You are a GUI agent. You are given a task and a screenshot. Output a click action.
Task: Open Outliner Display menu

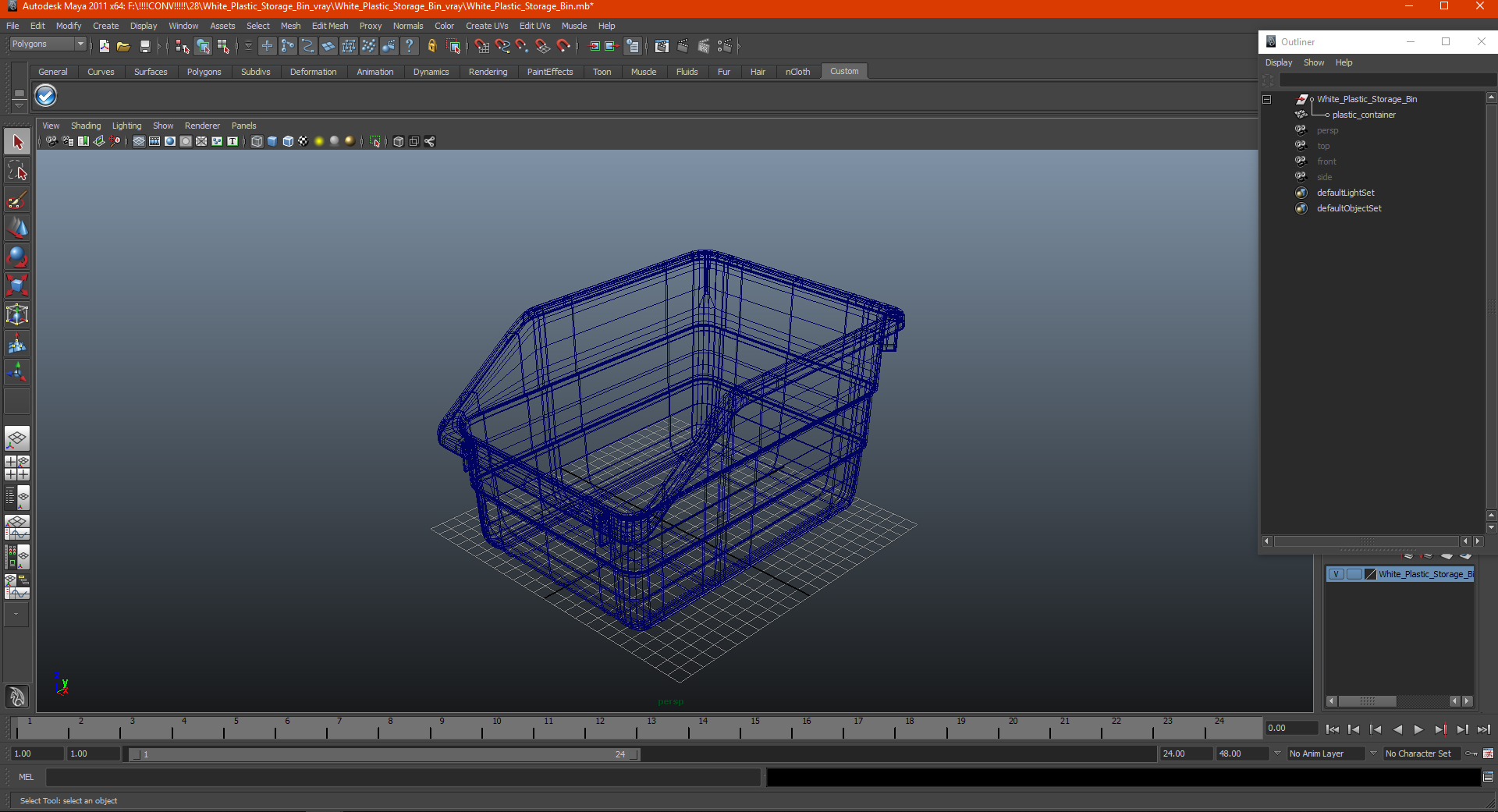[x=1279, y=62]
